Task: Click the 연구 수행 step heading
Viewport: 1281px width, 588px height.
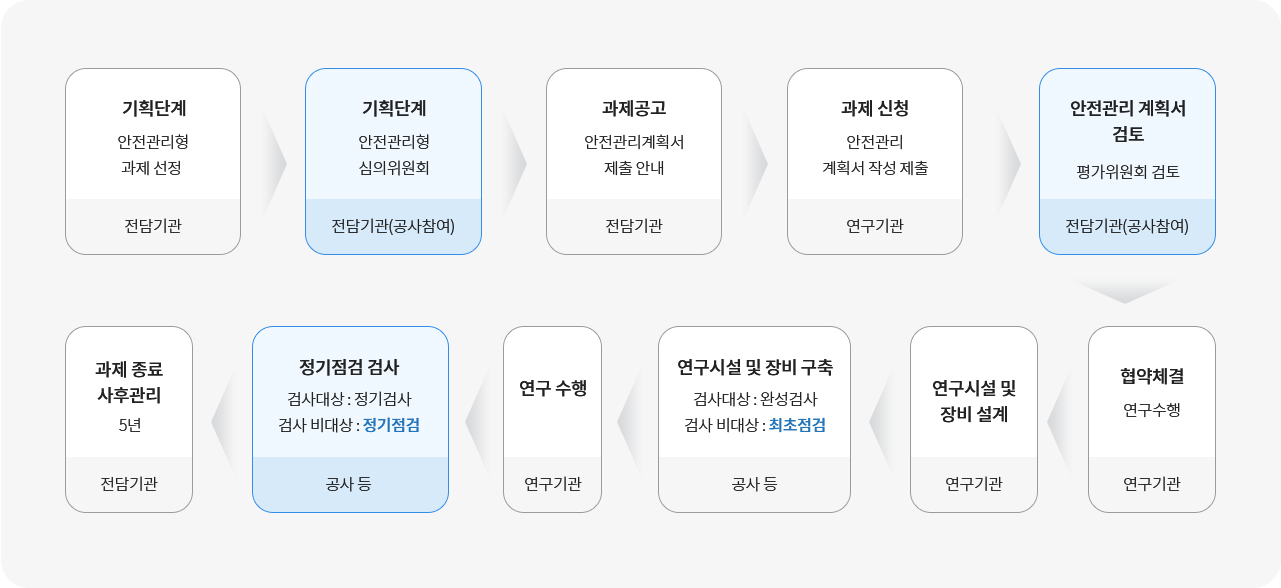Action: tap(553, 388)
